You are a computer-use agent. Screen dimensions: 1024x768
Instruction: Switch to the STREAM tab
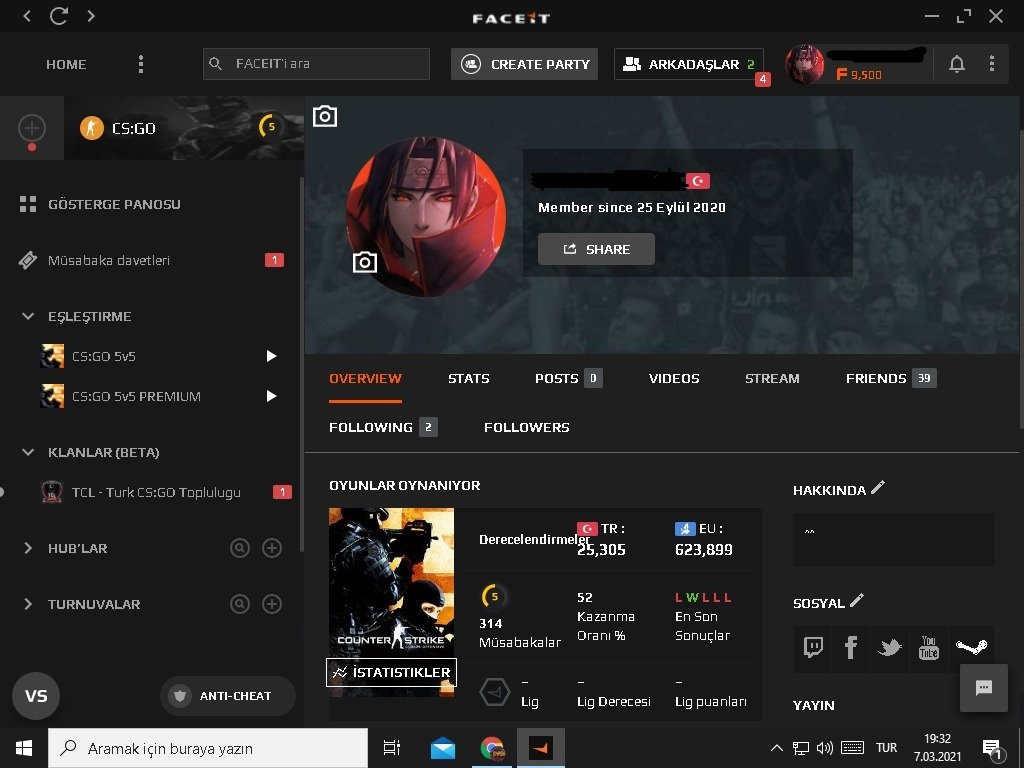click(x=772, y=379)
